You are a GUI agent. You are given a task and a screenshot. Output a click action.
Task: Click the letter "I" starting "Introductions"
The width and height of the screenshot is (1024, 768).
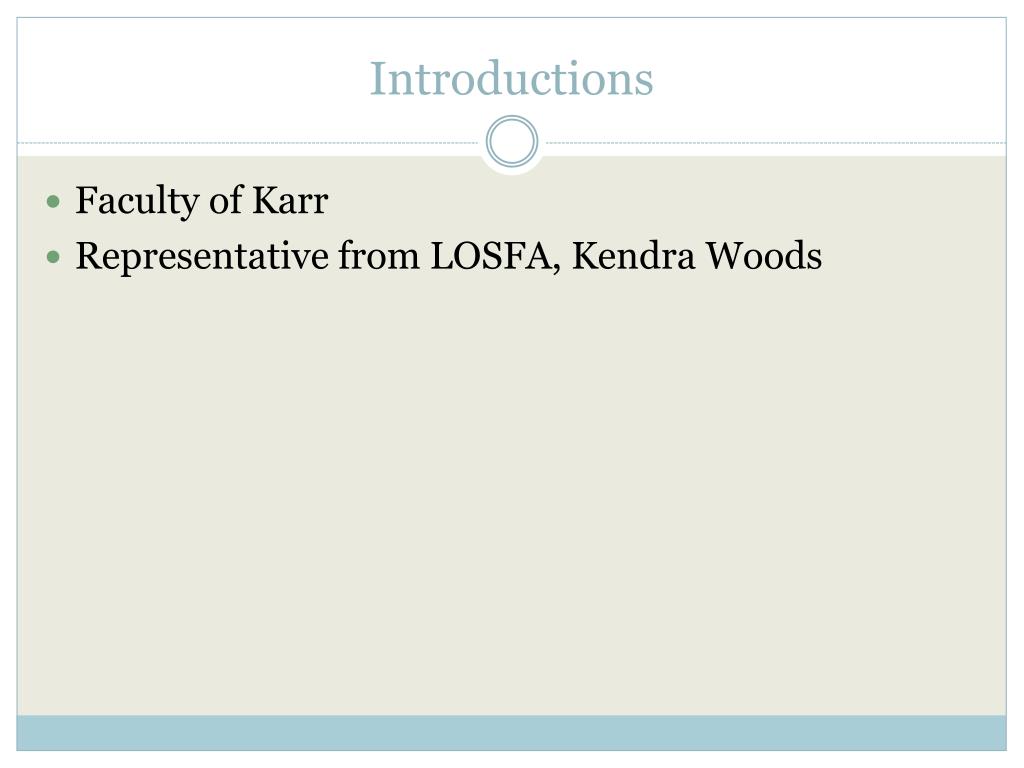click(377, 79)
